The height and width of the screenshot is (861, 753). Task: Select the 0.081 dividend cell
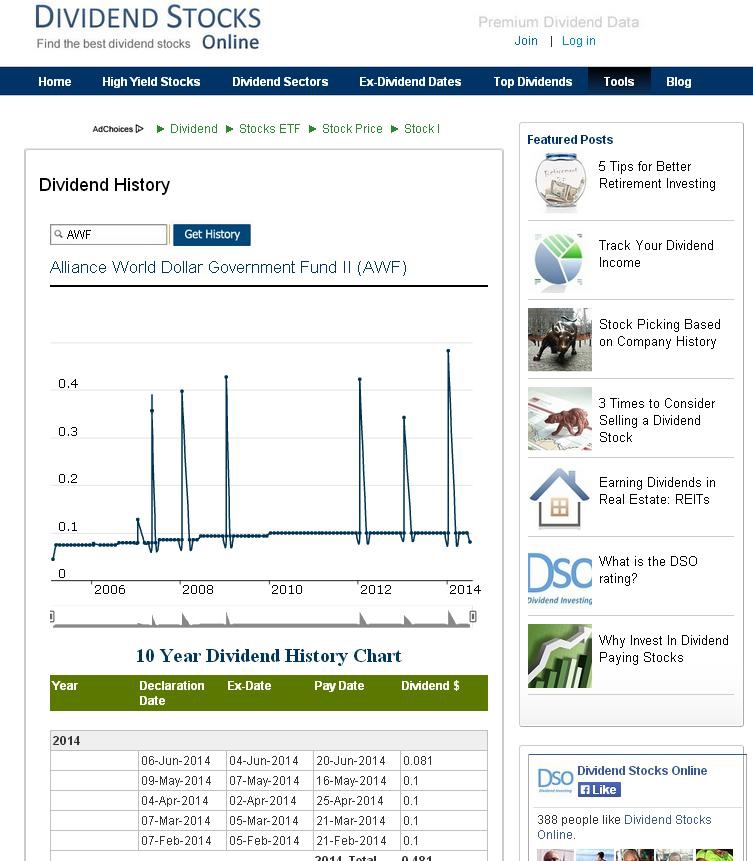[443, 761]
